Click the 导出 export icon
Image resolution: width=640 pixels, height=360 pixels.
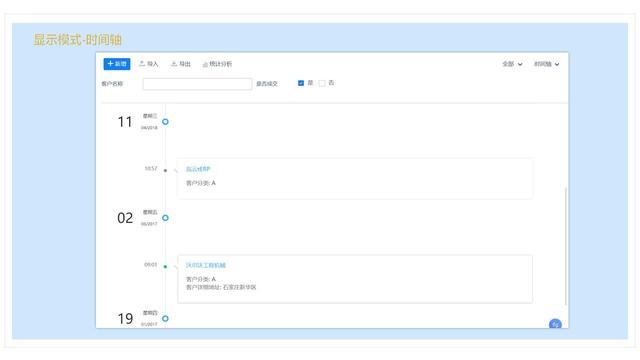tap(174, 64)
